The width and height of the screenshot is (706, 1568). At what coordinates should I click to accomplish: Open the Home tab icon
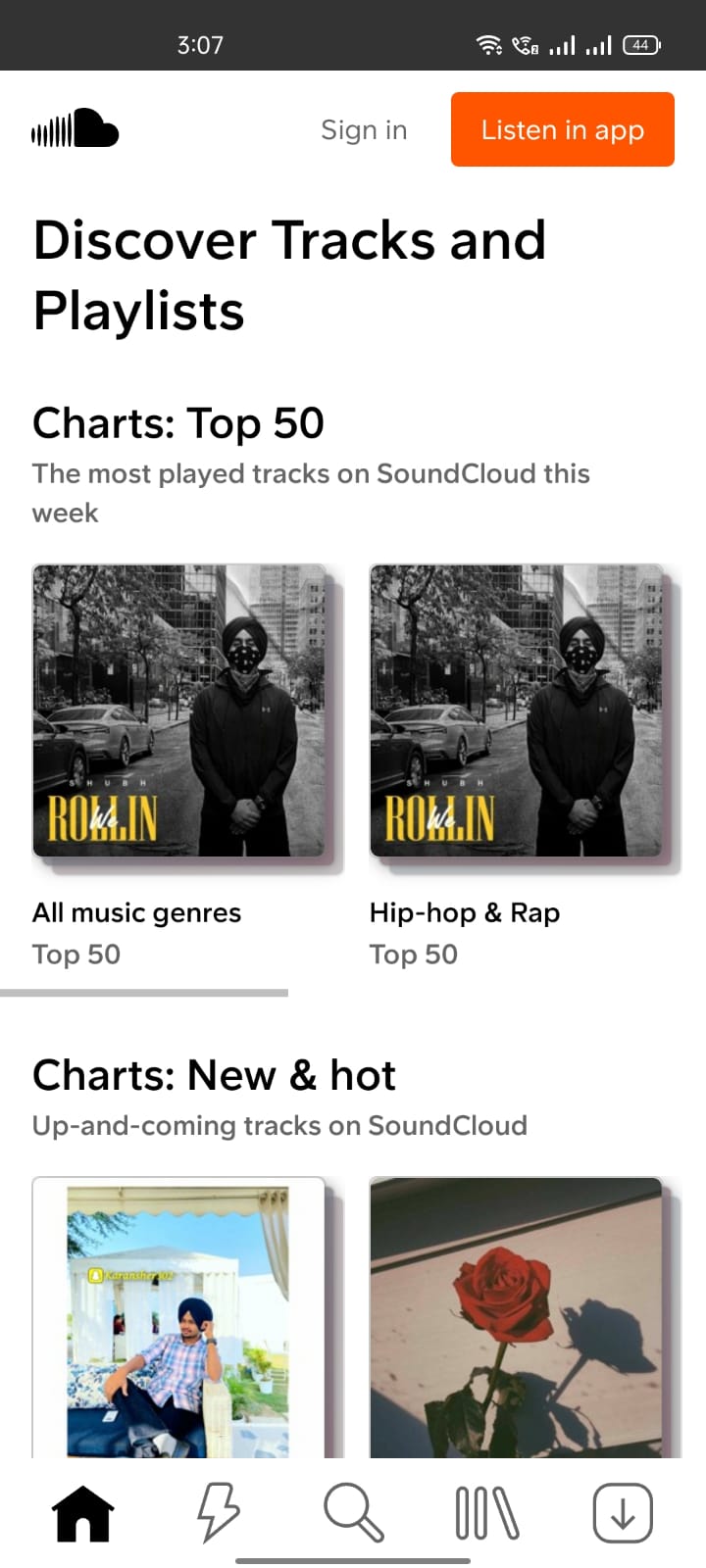pos(82,1513)
